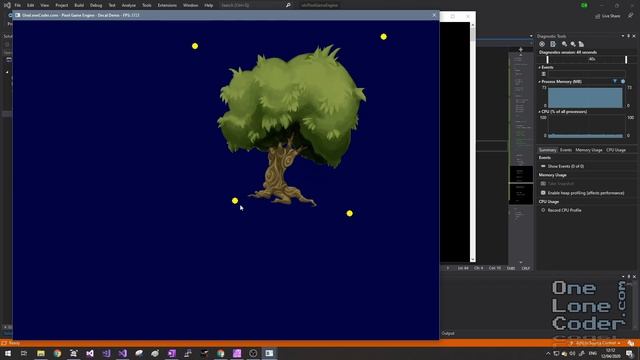Click the Live Share icon in the title bar
The image size is (640, 360).
[598, 16]
